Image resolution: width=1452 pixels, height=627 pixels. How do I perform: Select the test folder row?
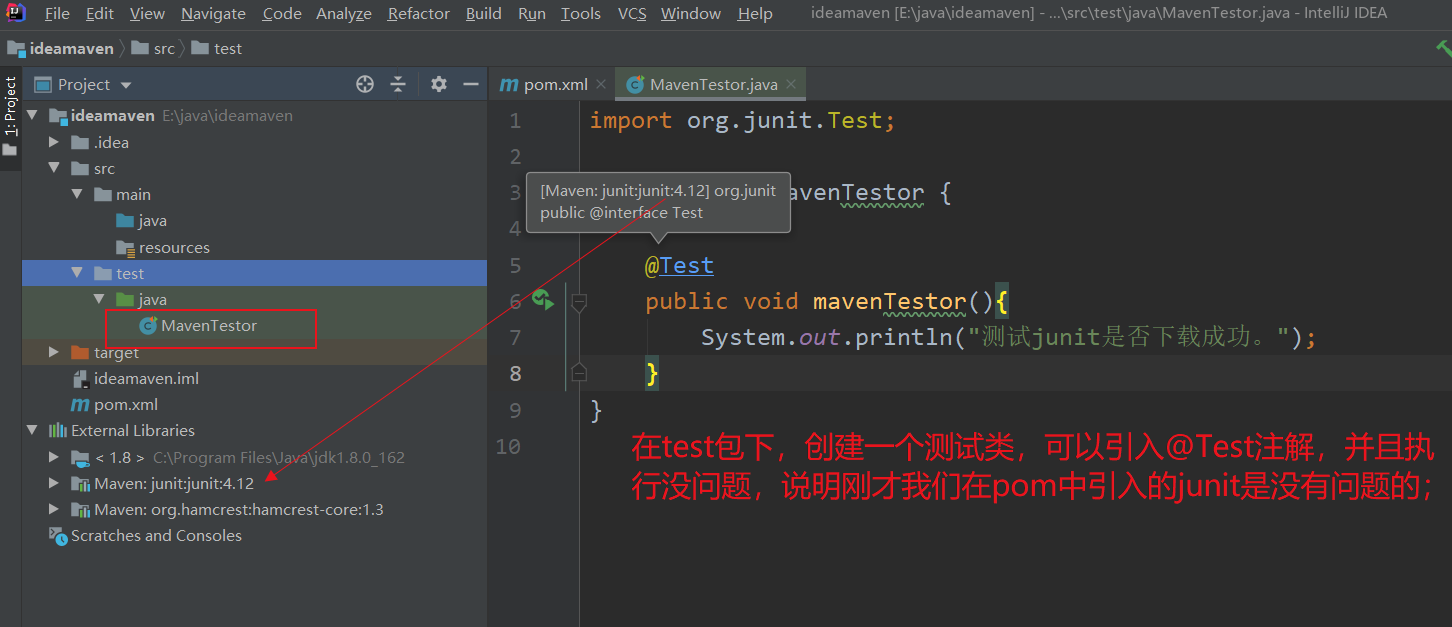click(254, 273)
